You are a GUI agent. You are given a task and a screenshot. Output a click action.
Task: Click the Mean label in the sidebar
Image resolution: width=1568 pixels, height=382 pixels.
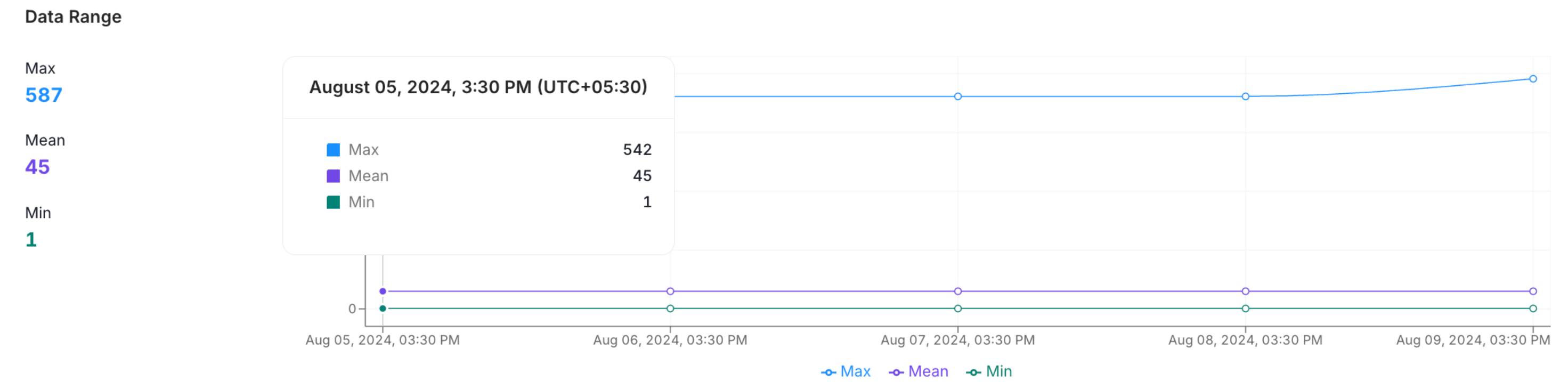[46, 141]
